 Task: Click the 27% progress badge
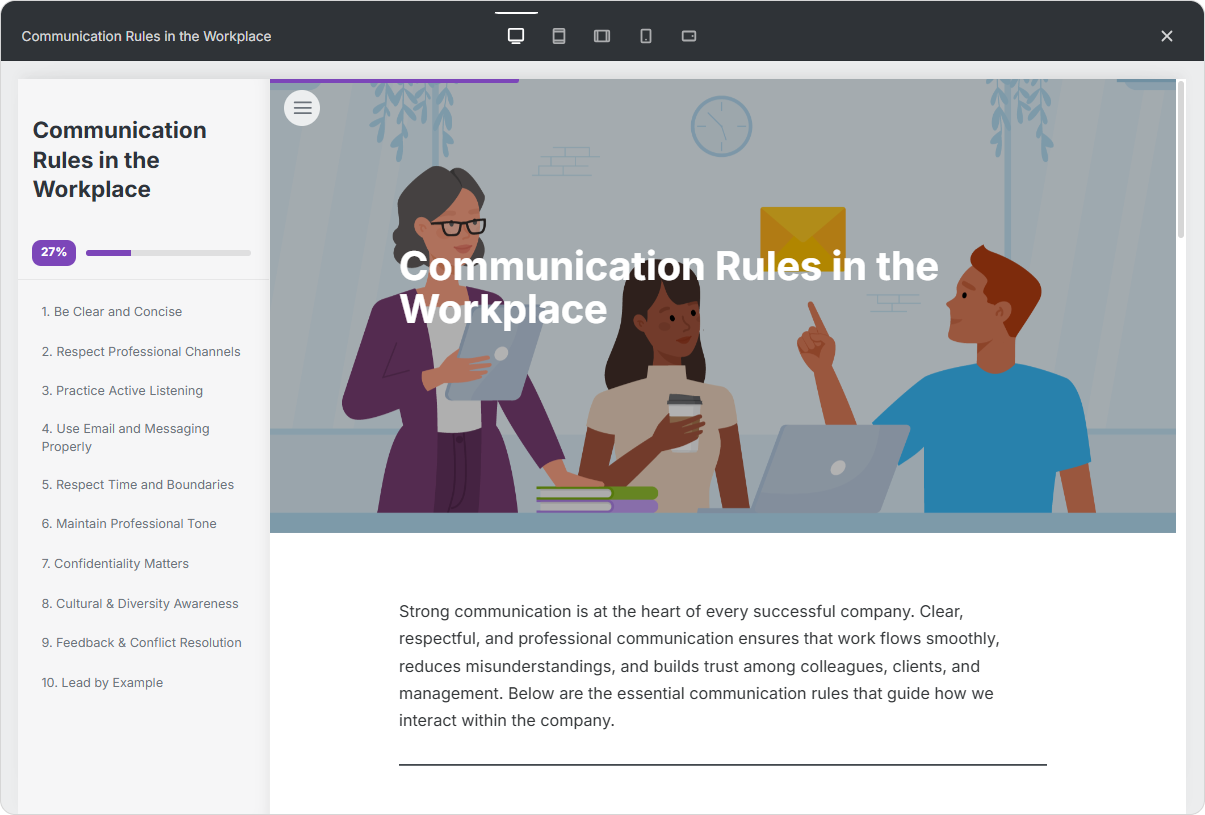(54, 253)
